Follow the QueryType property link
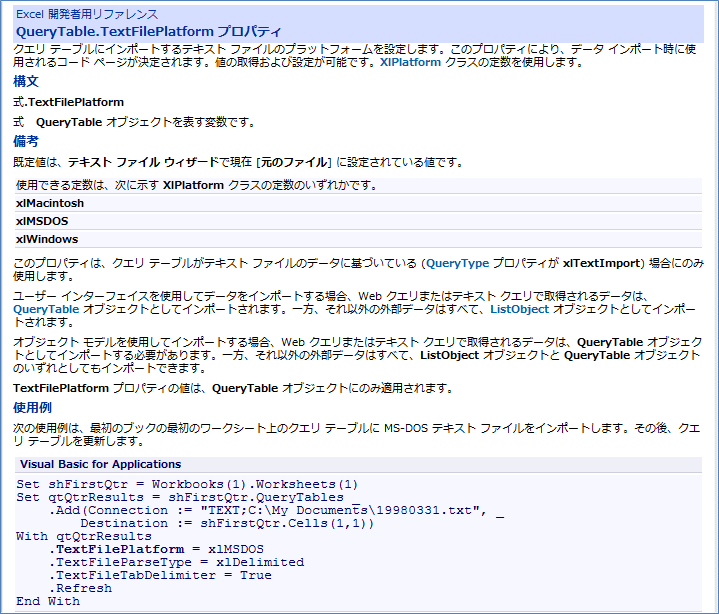 click(457, 263)
